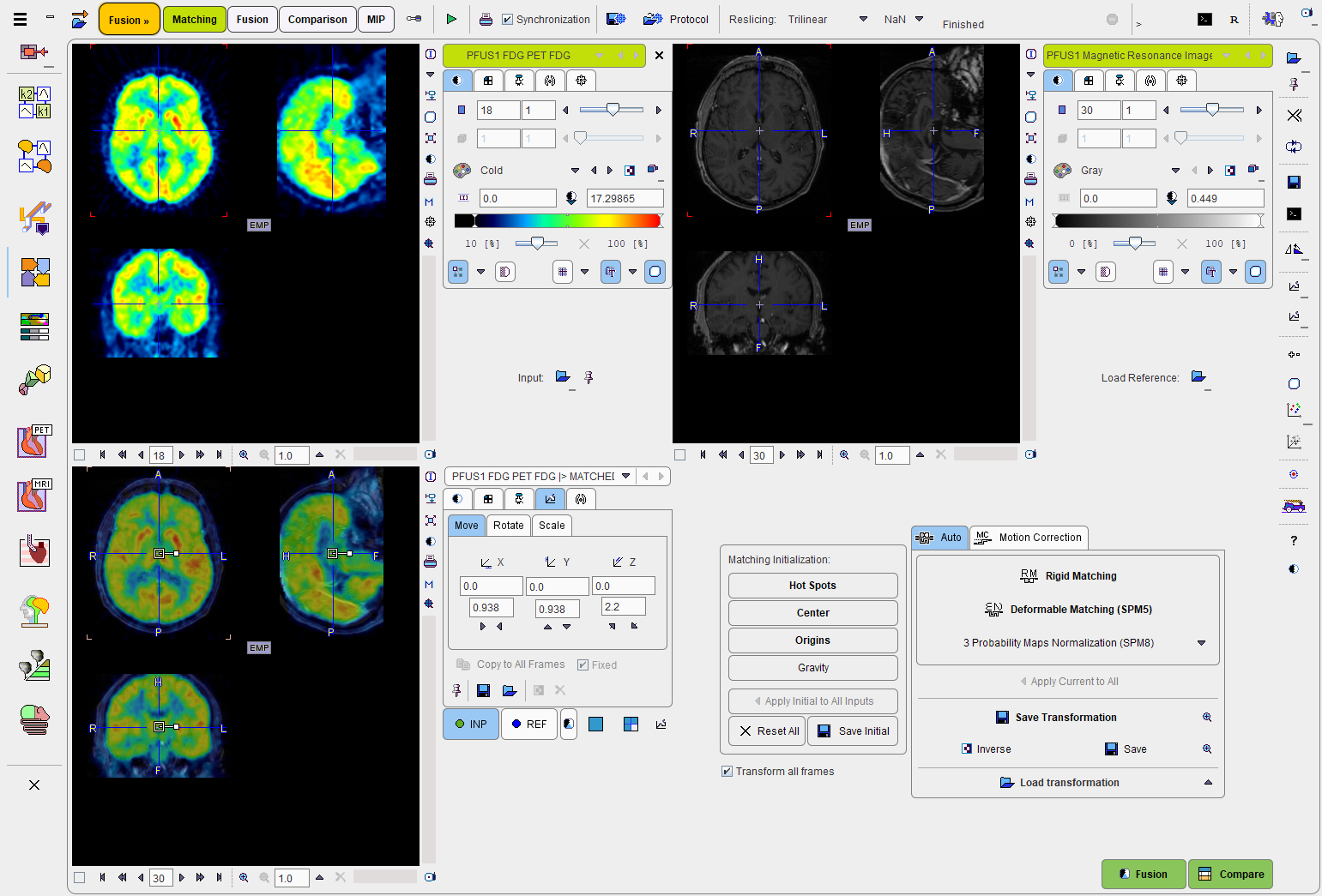
Task: Toggle the Synchronization checkbox
Action: pos(507,19)
